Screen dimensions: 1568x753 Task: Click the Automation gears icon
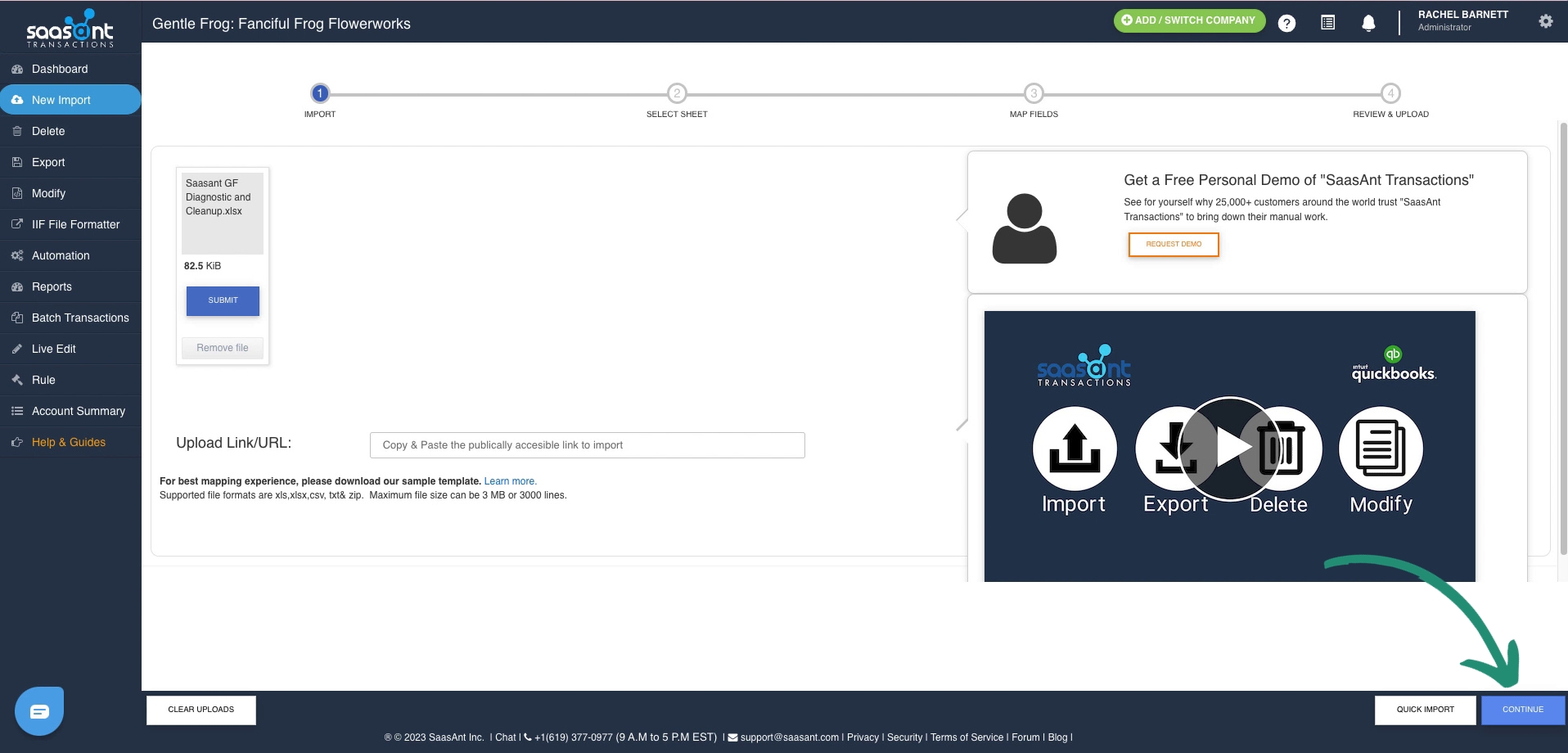(17, 255)
